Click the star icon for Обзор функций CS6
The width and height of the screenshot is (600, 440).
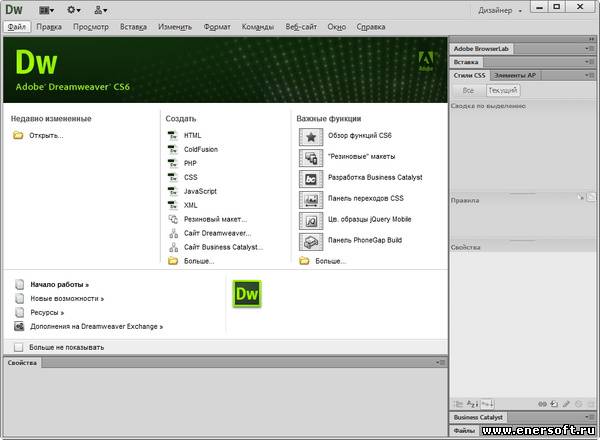(311, 137)
